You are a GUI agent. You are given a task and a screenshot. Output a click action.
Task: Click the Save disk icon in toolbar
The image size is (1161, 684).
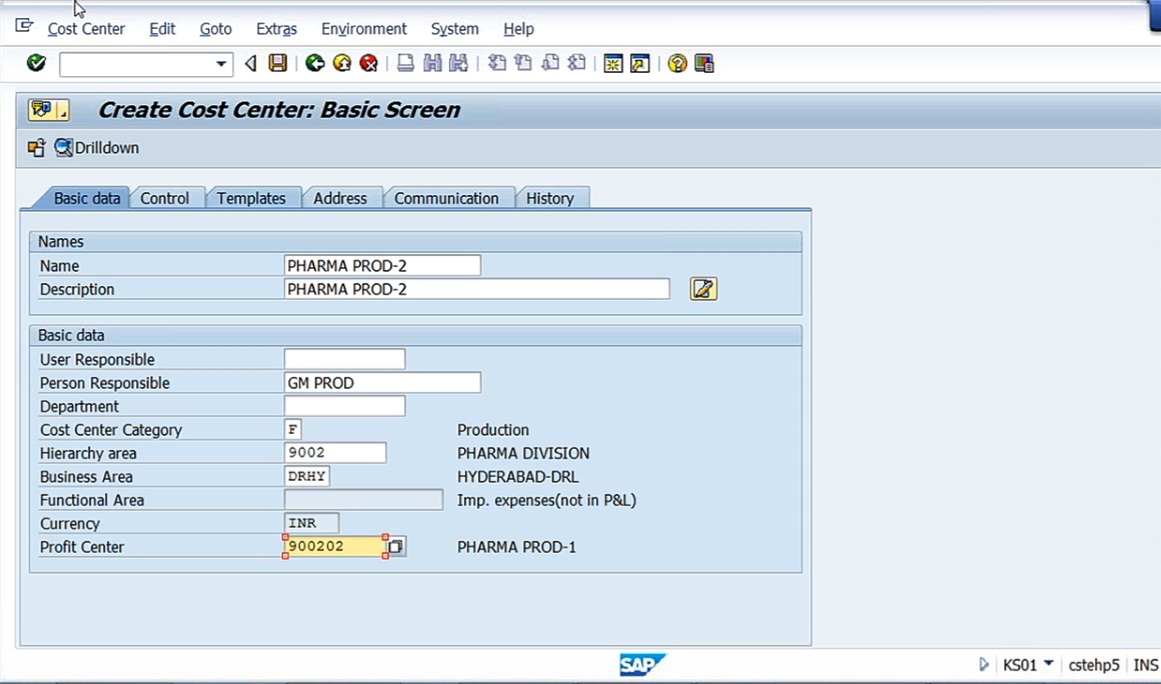click(278, 64)
